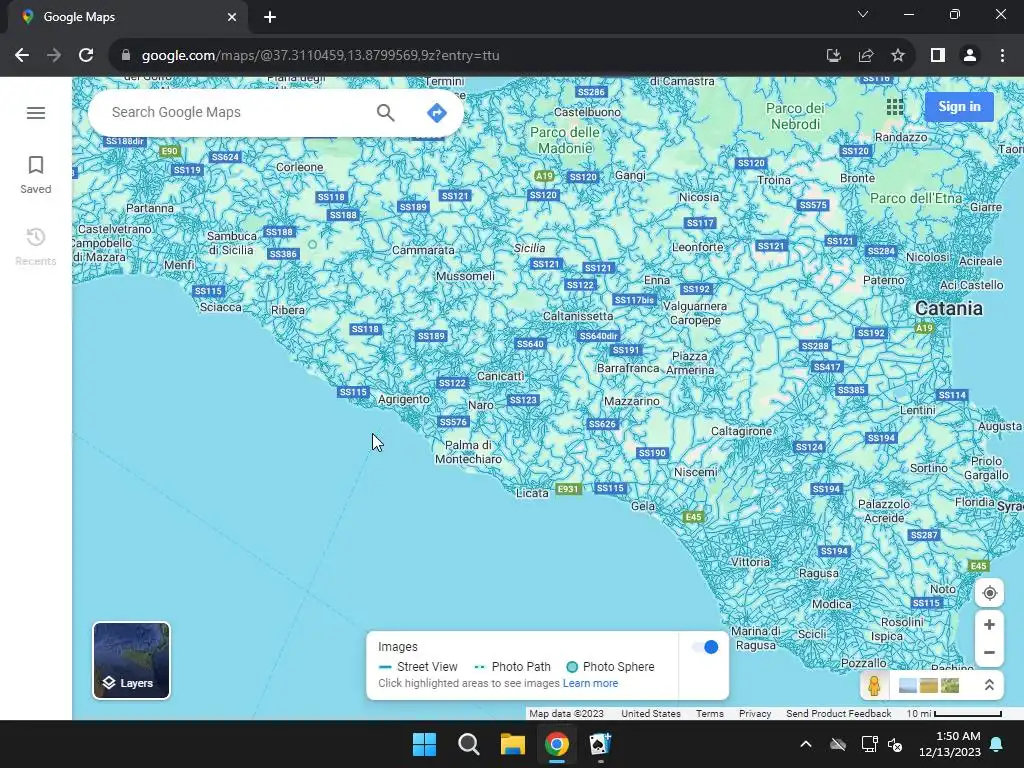Bookmark this page with the star icon

898,56
